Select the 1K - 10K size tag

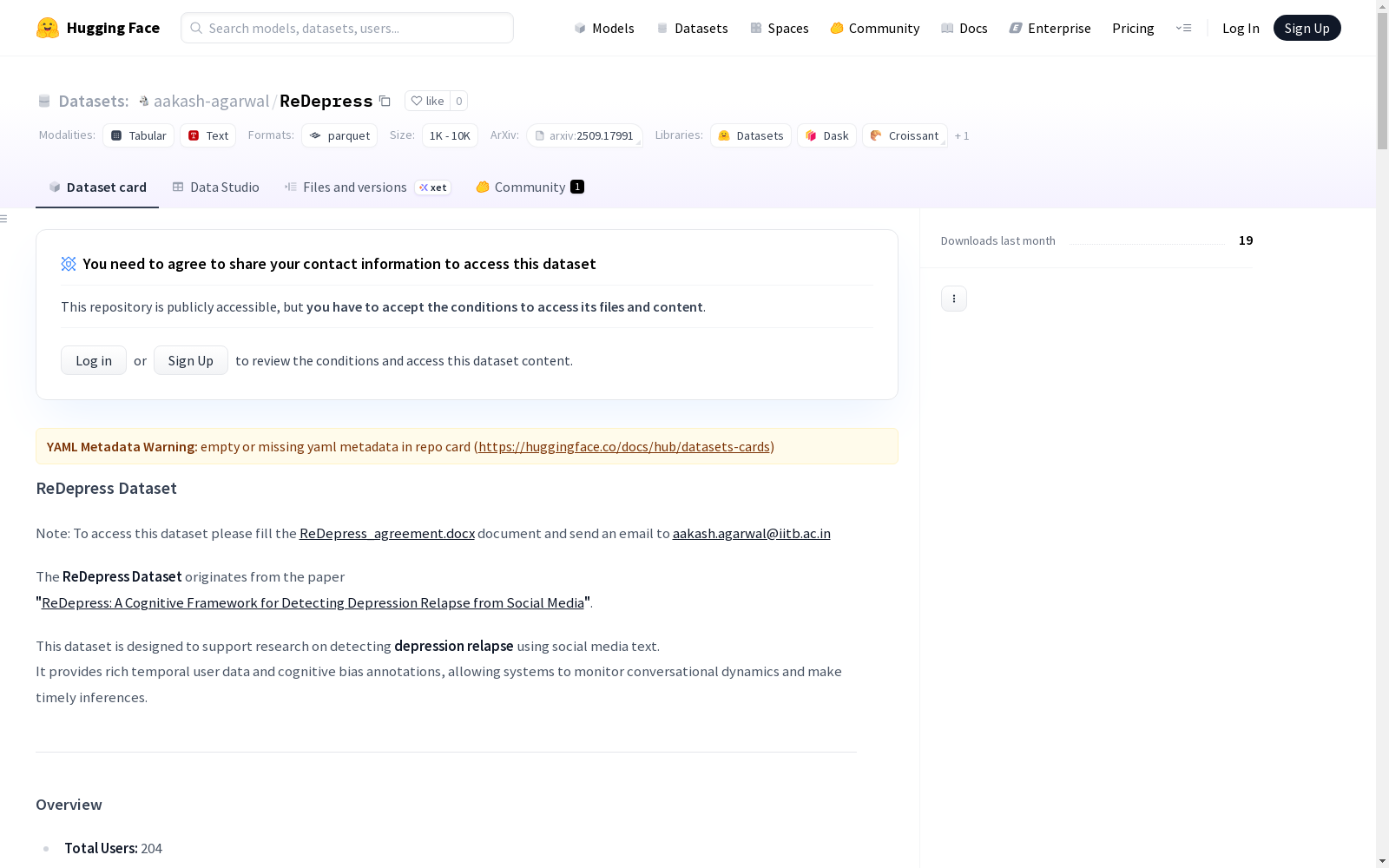click(450, 135)
